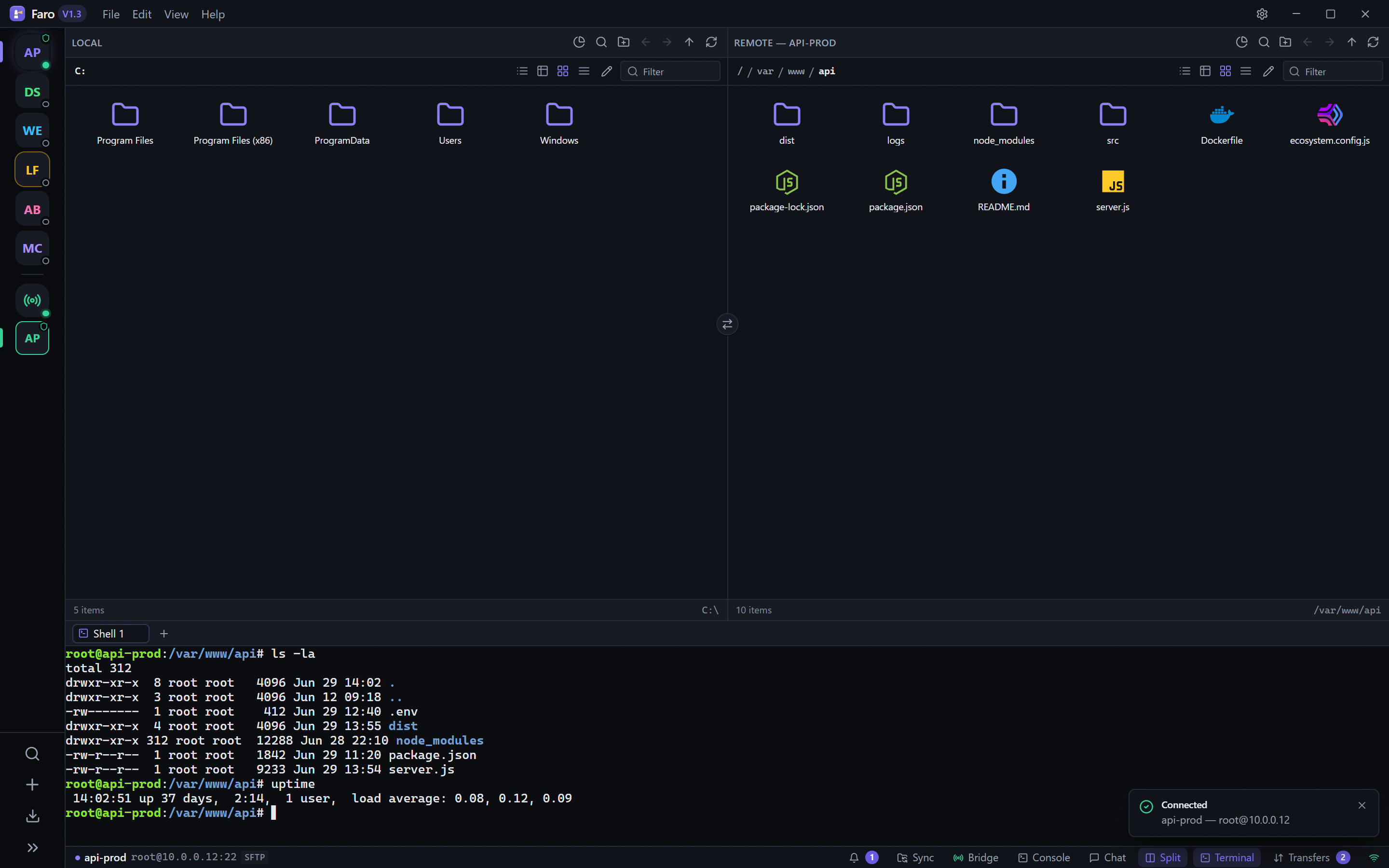This screenshot has height=868, width=1389.
Task: Open notifications bell in status bar
Action: pos(854,858)
